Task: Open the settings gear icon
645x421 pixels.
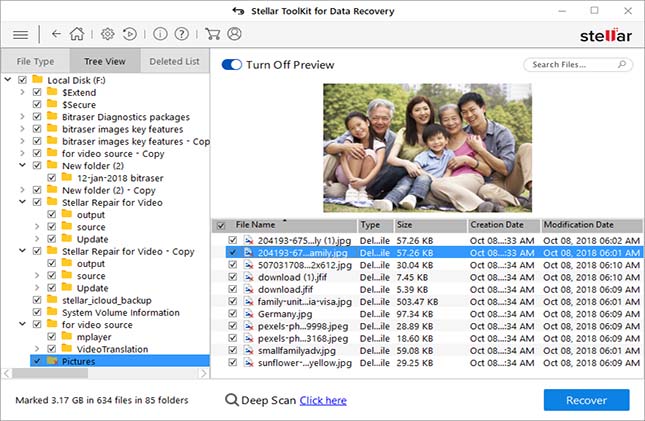Action: [108, 34]
